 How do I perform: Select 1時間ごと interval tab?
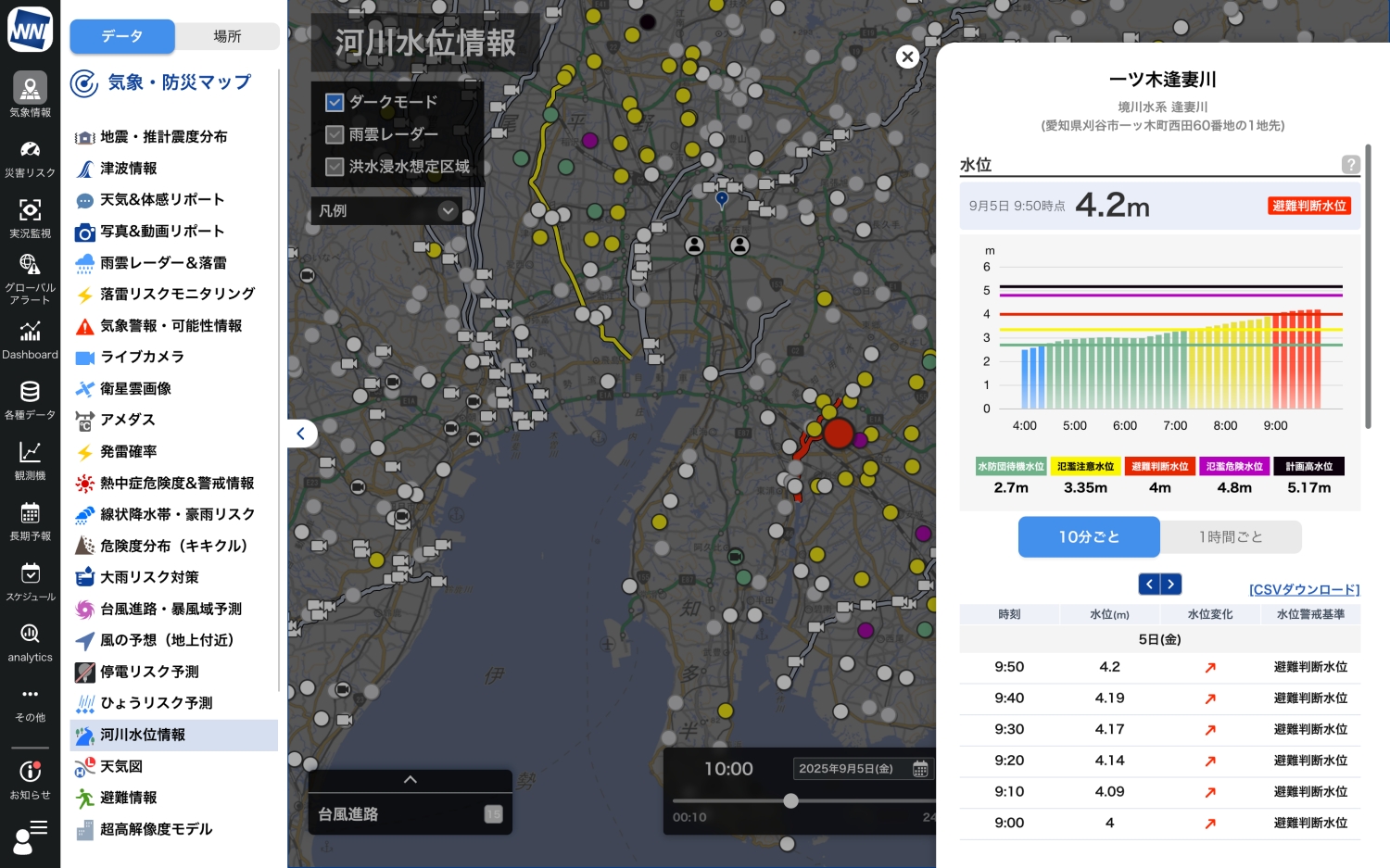1230,537
